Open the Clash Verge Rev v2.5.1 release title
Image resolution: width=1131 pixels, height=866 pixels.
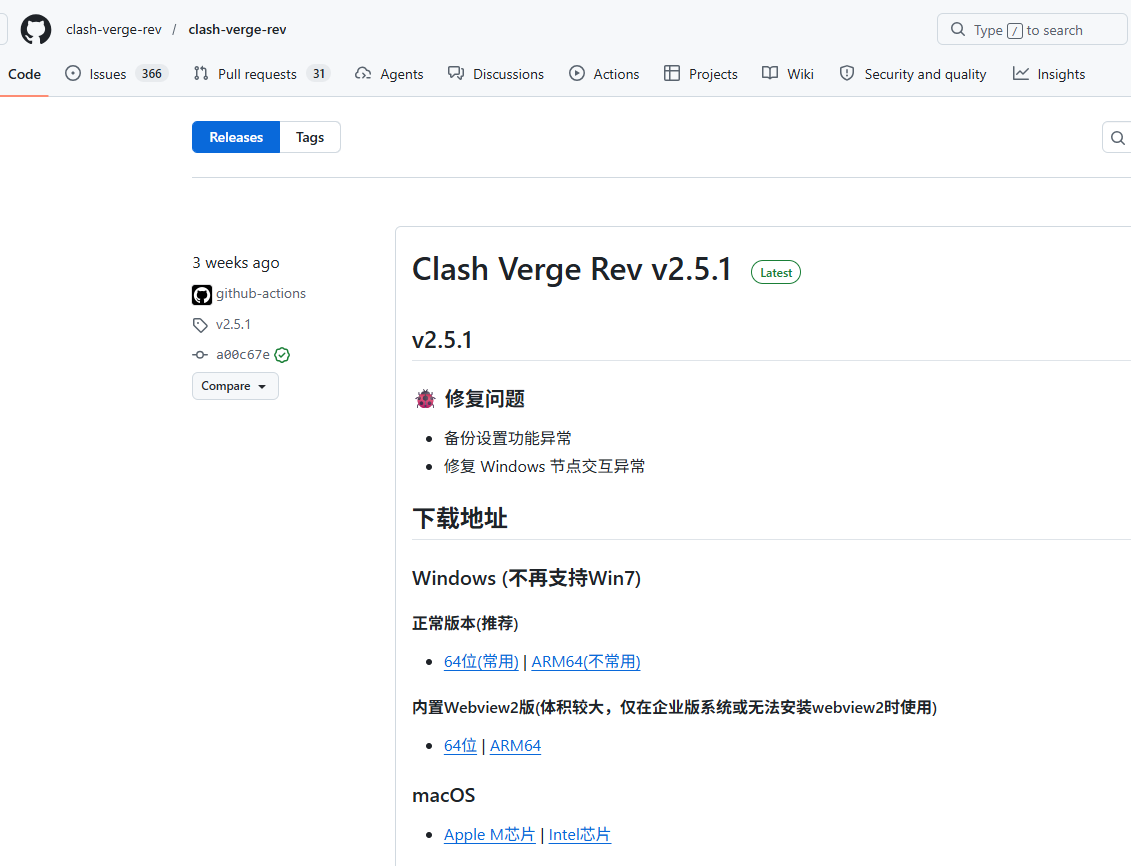tap(572, 270)
